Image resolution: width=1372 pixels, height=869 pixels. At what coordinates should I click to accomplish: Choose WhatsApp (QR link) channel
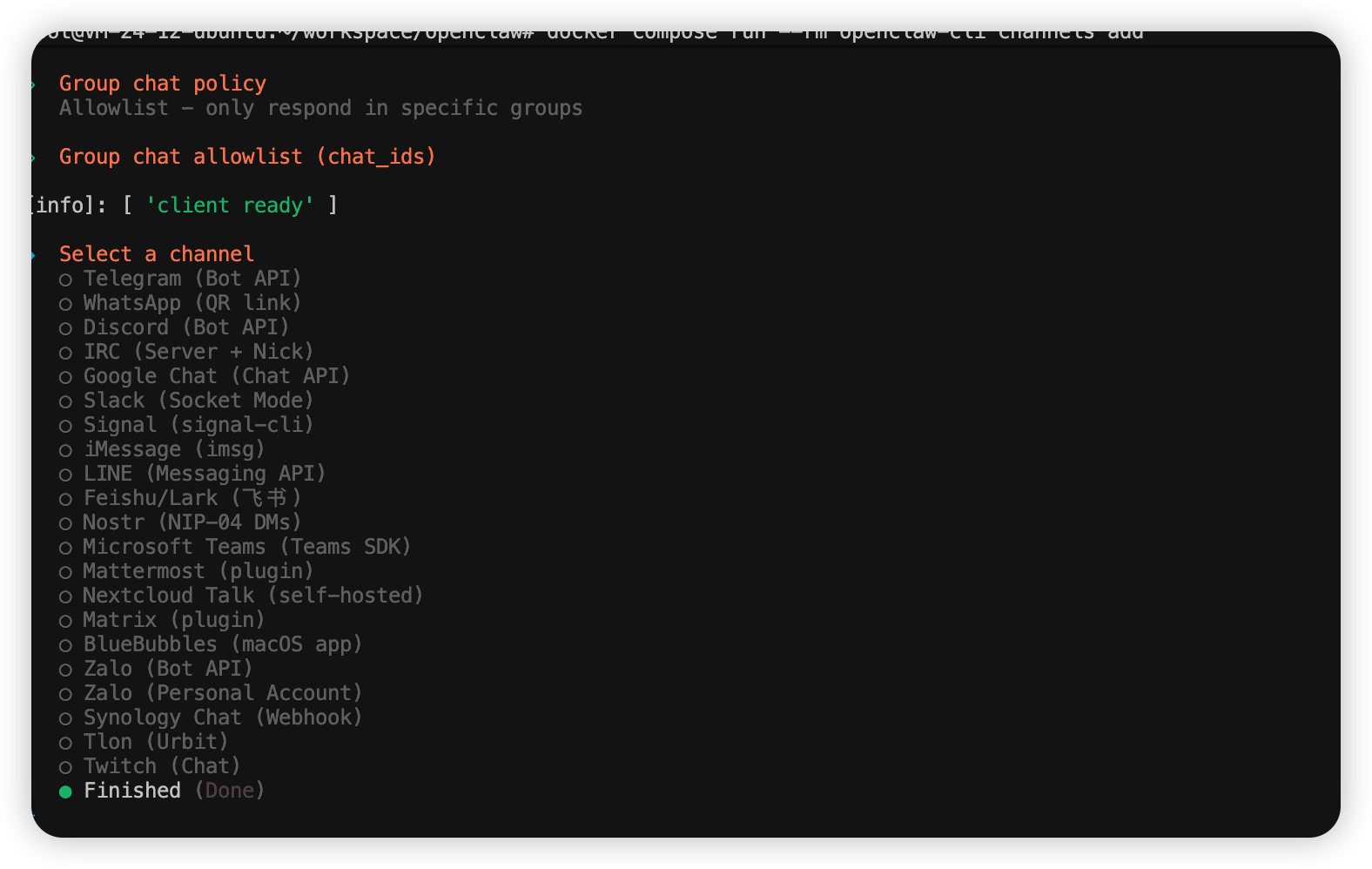coord(192,303)
